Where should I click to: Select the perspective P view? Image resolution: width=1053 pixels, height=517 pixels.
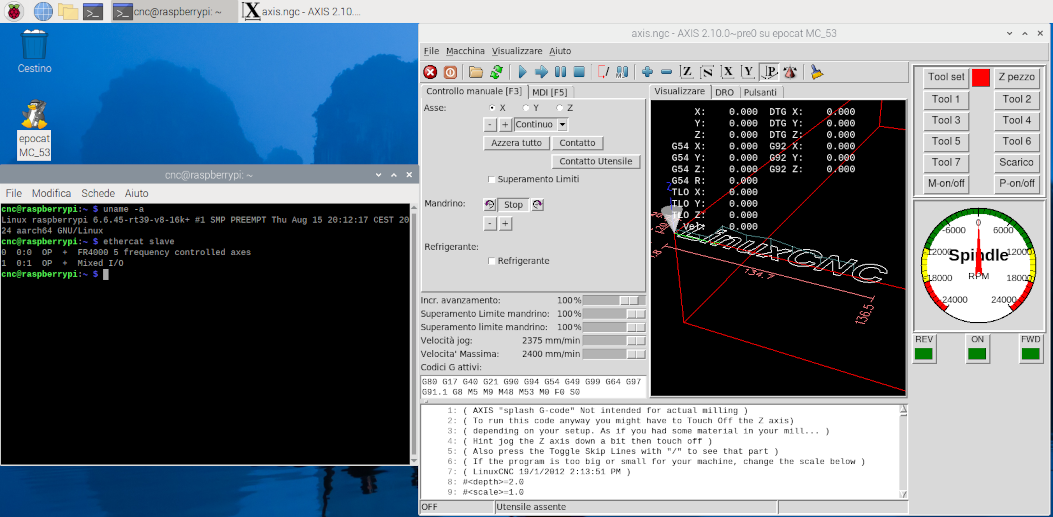click(769, 72)
